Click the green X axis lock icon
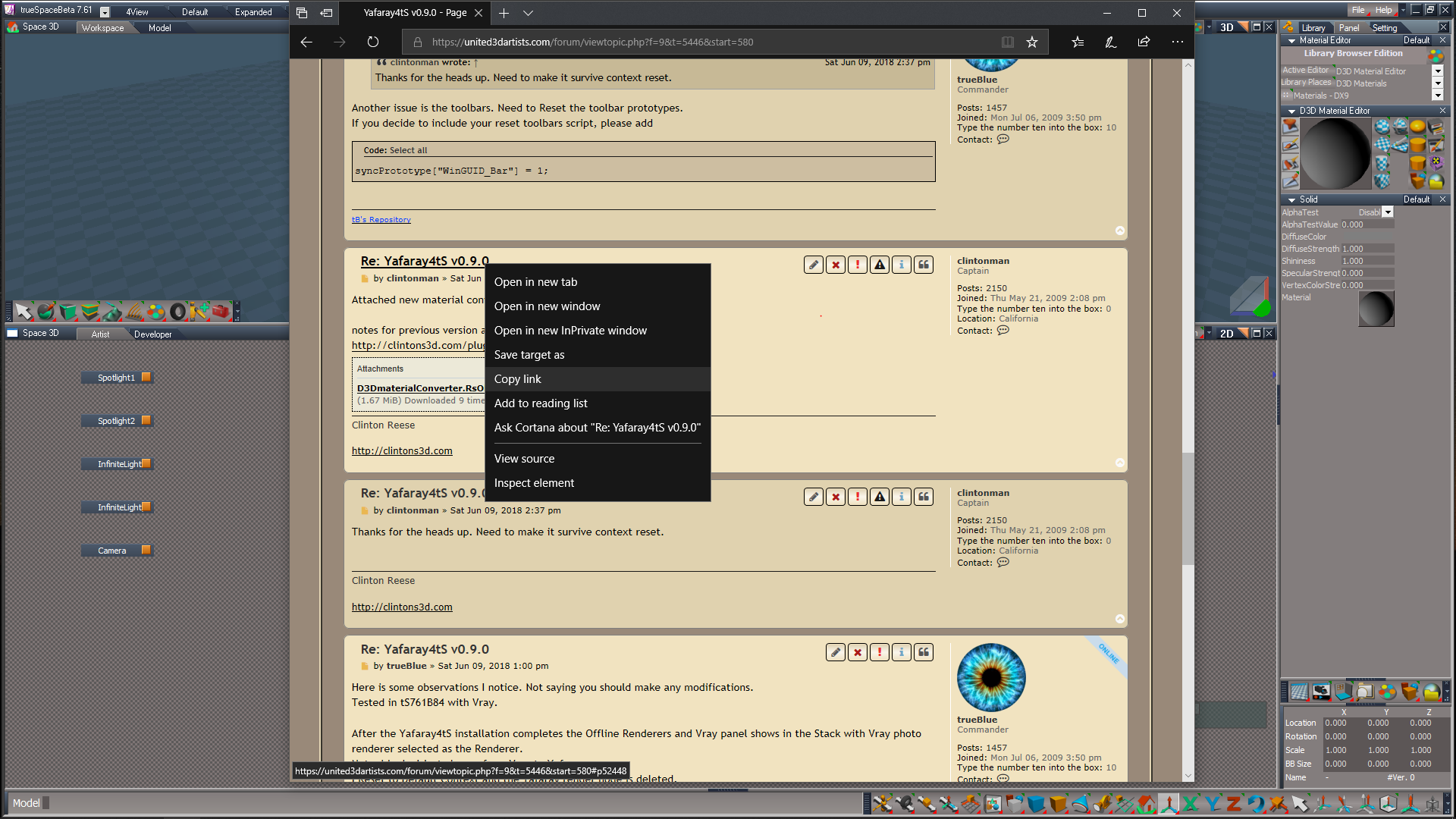 click(1191, 803)
